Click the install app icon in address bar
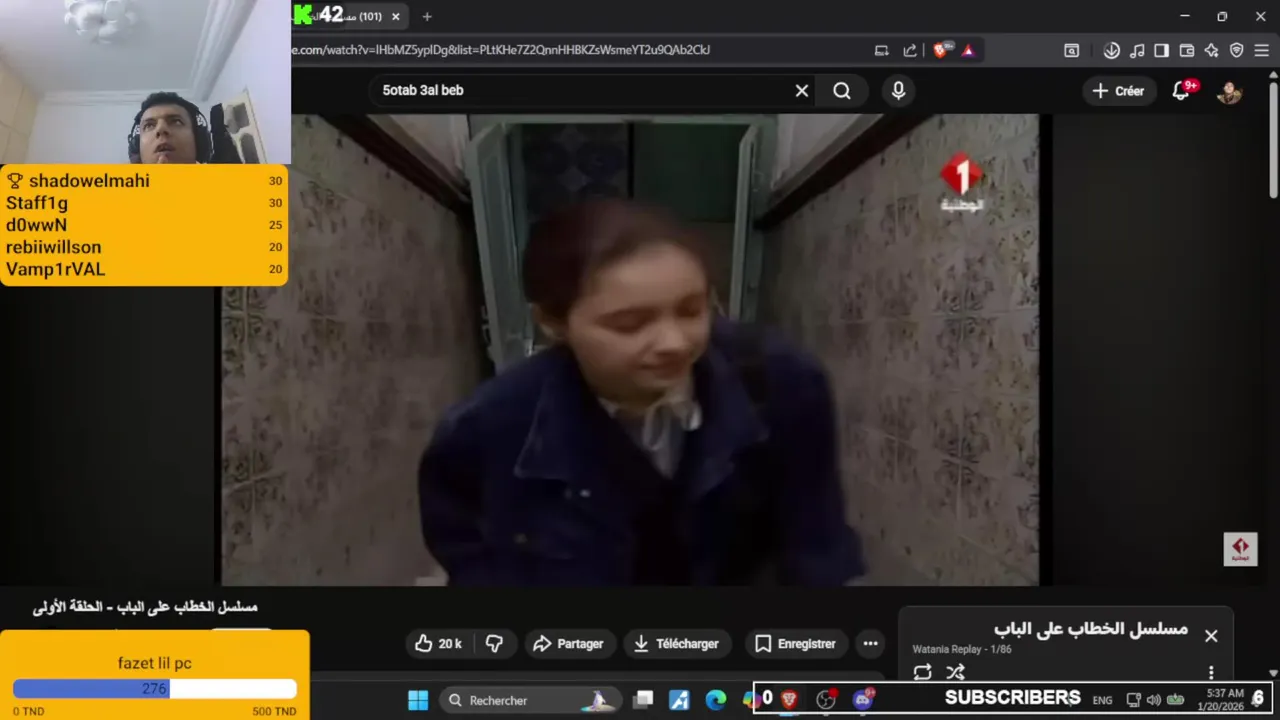This screenshot has height=720, width=1280. click(x=881, y=50)
